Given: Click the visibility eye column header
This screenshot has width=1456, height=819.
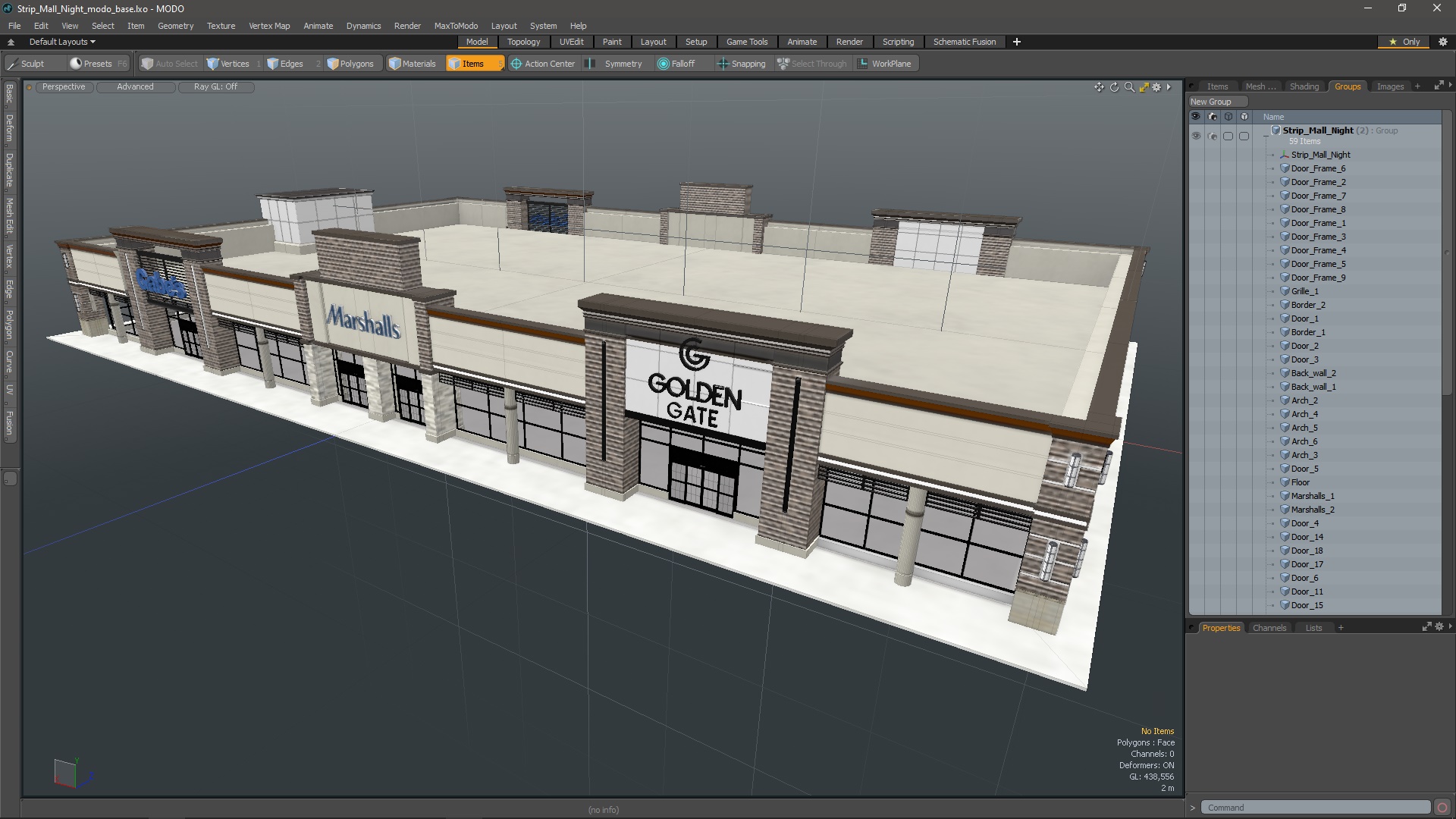Looking at the screenshot, I should coord(1195,117).
